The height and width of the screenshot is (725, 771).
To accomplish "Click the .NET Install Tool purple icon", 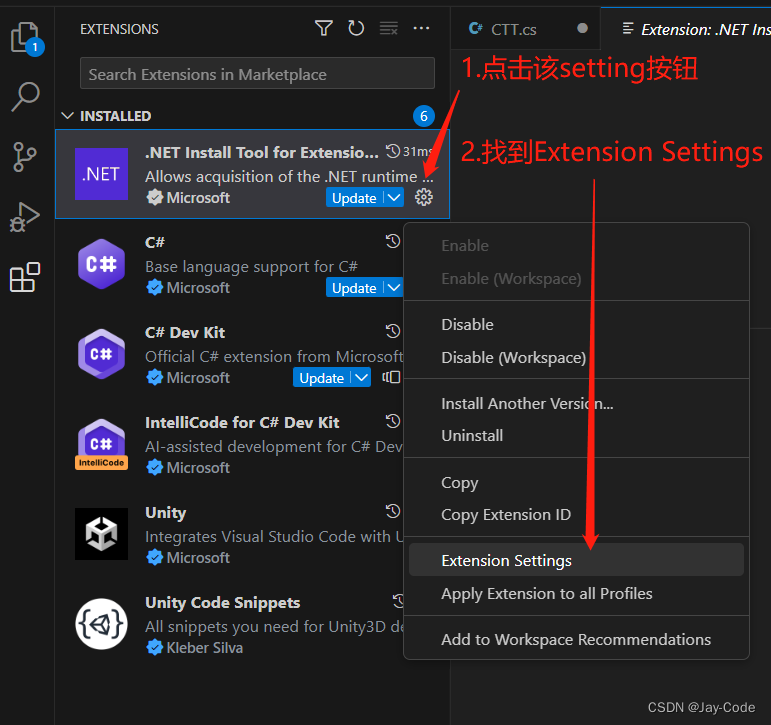I will coord(101,174).
